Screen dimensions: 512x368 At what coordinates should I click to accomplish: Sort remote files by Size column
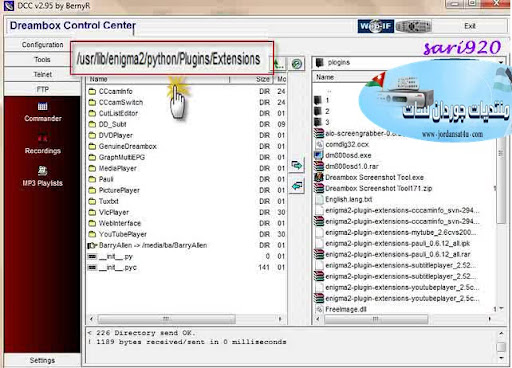[252, 79]
